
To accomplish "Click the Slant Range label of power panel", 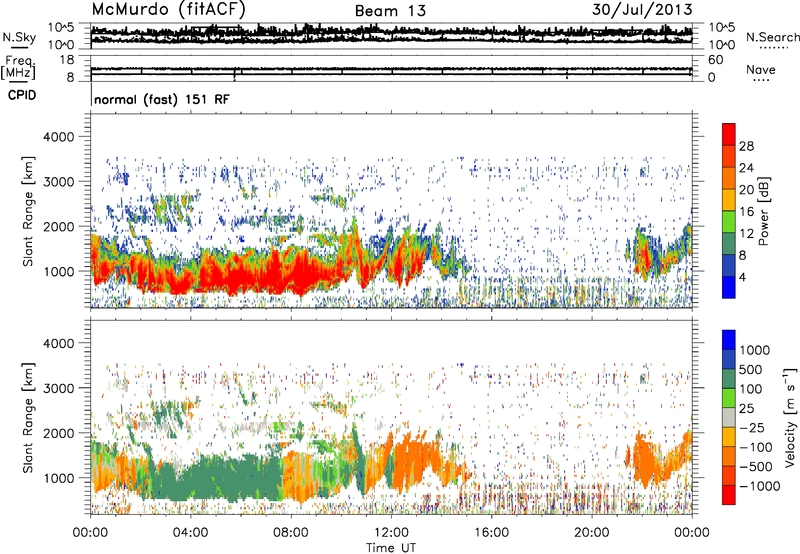I will (x=28, y=211).
